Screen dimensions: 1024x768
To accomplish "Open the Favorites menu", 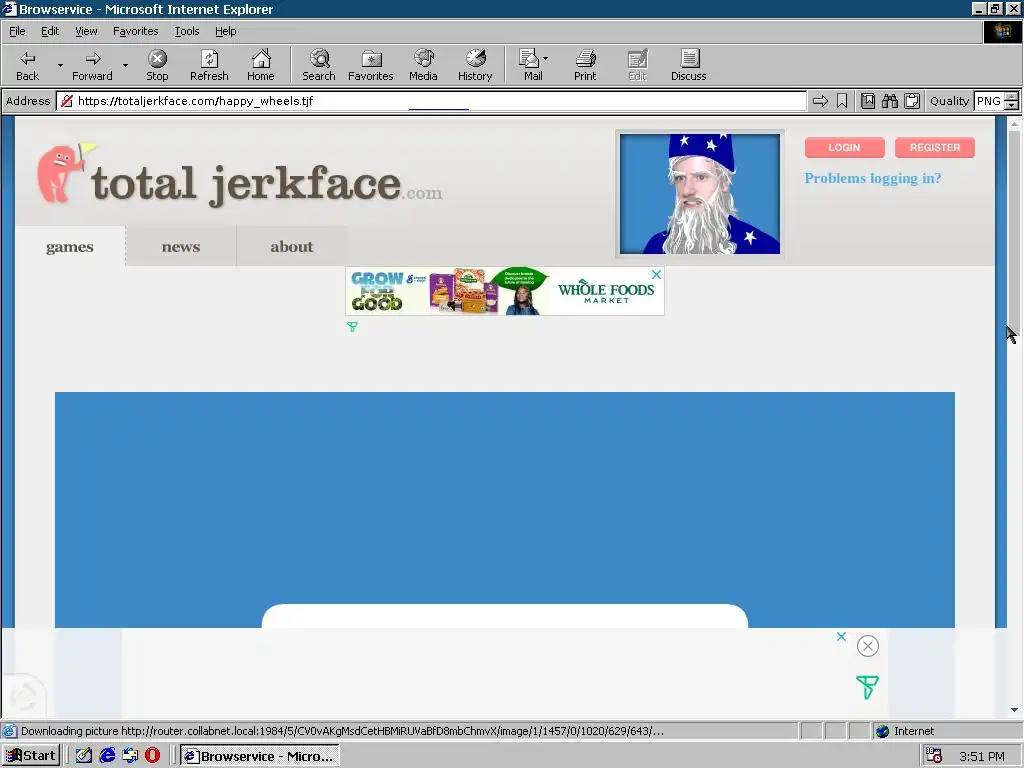I will (135, 31).
